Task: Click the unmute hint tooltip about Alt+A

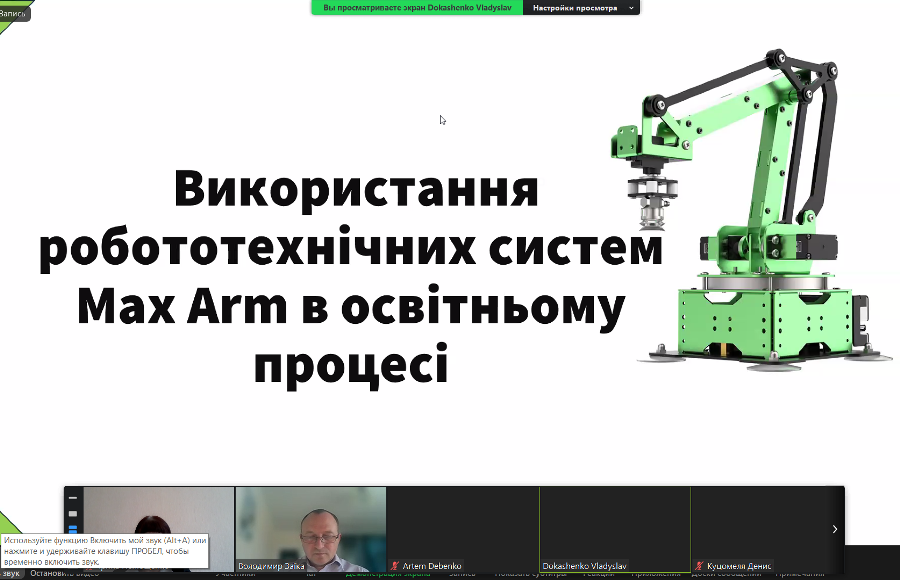Action: click(104, 551)
